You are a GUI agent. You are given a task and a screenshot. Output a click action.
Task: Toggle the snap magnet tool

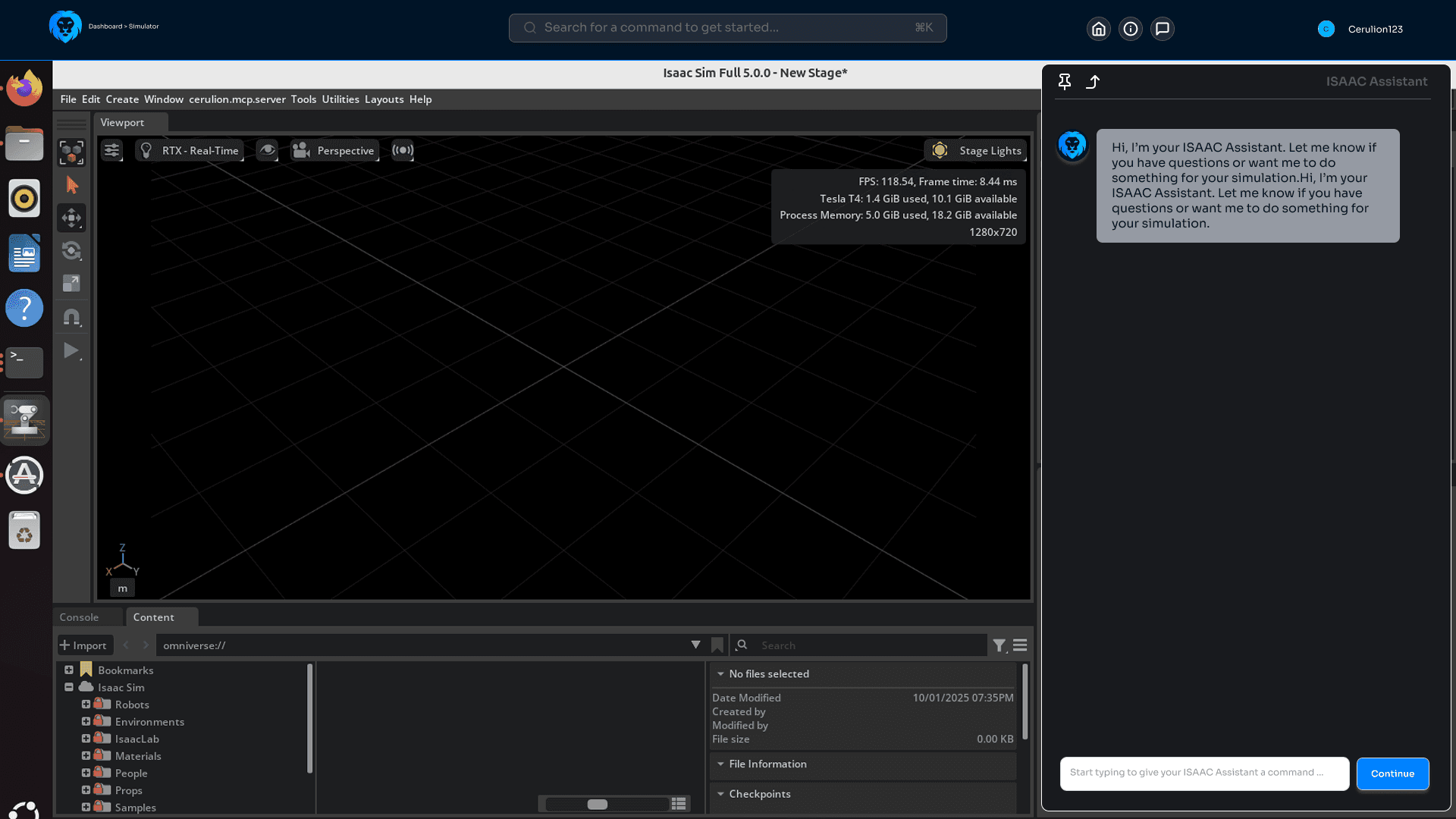[72, 317]
